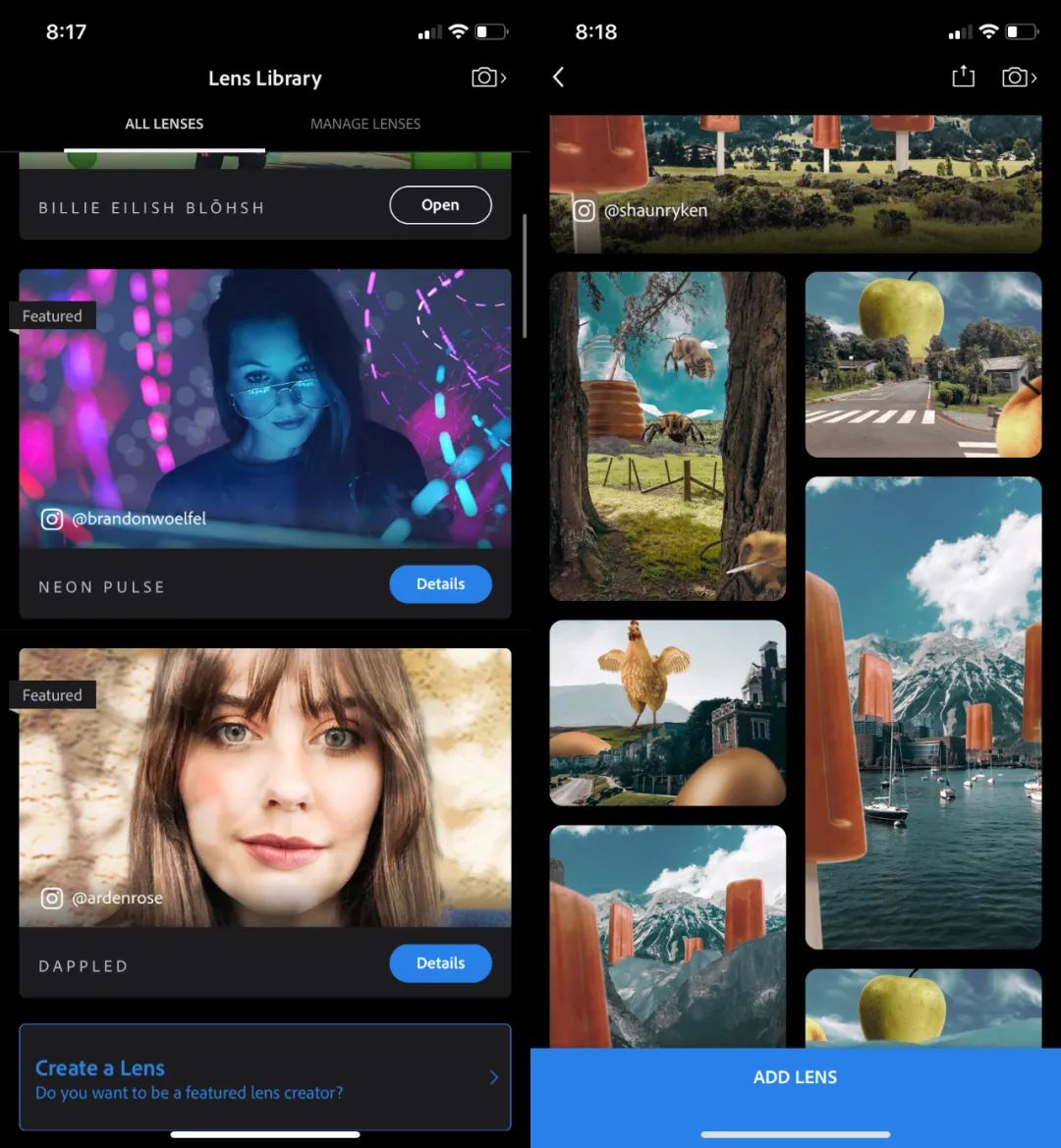The height and width of the screenshot is (1148, 1061).
Task: Tap battery indicator on left screen
Action: click(x=491, y=31)
